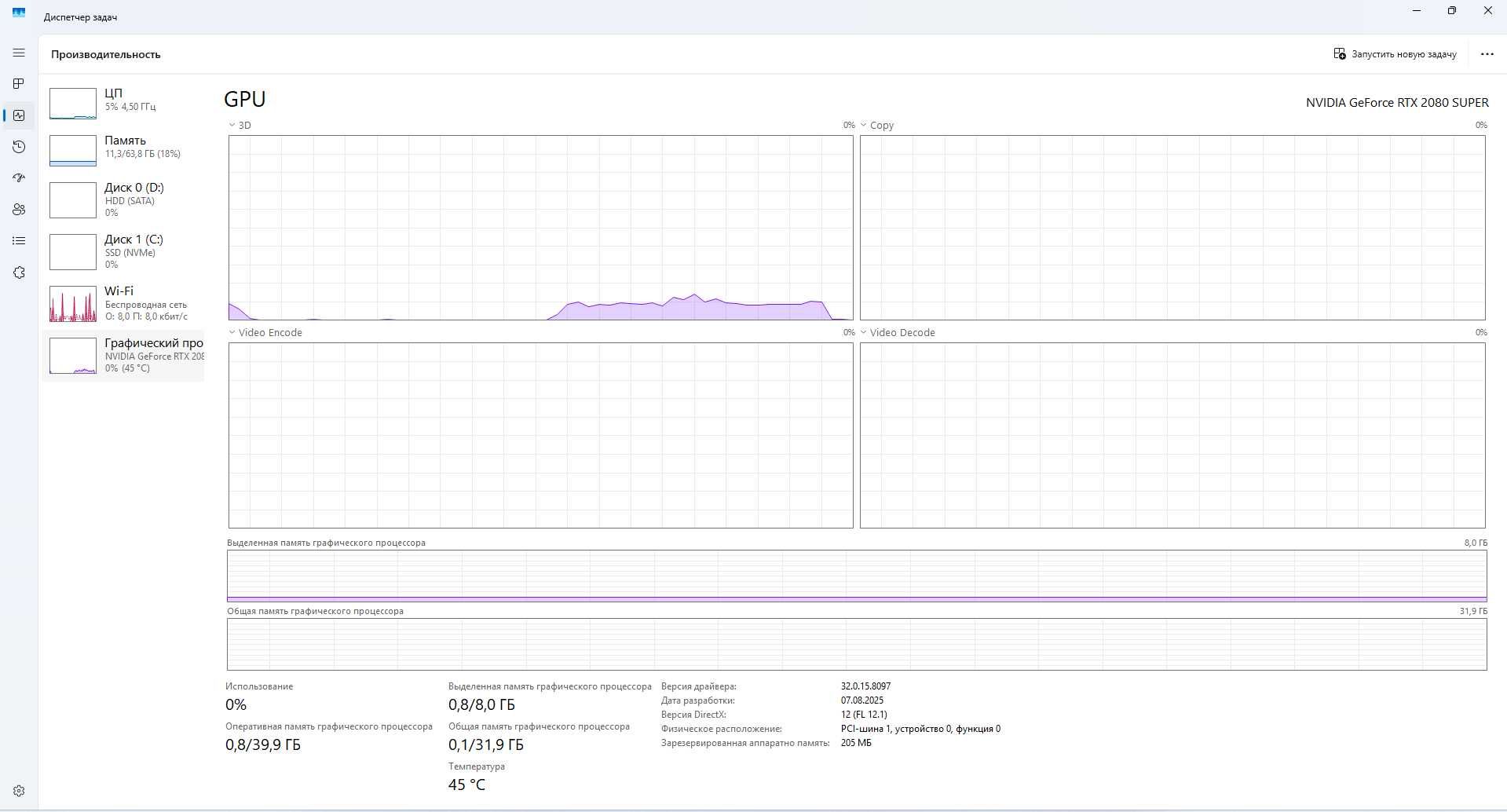Click the dedicated GPU memory graph
This screenshot has width=1507, height=812.
point(857,576)
